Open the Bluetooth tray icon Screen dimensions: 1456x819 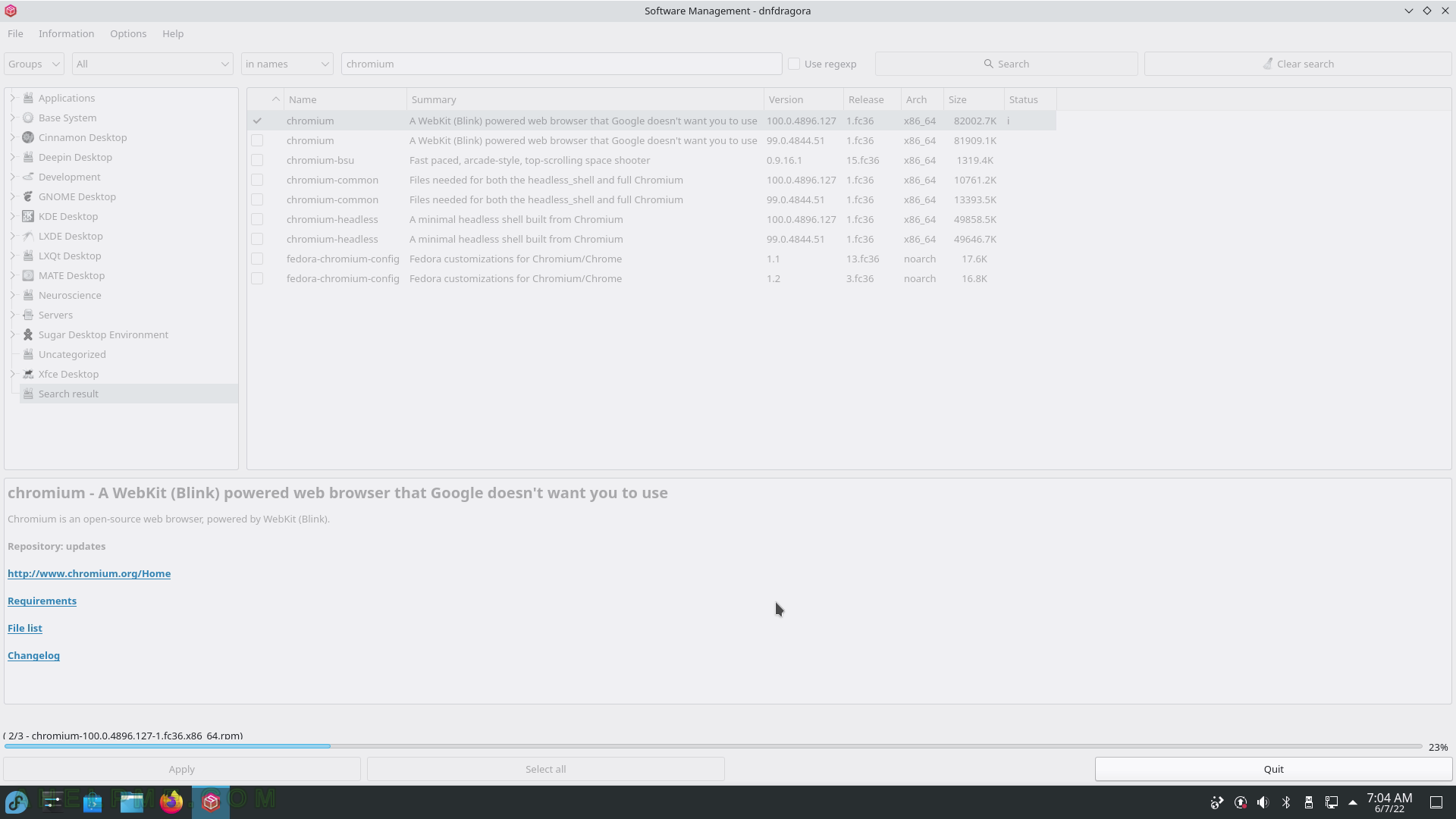click(x=1286, y=802)
